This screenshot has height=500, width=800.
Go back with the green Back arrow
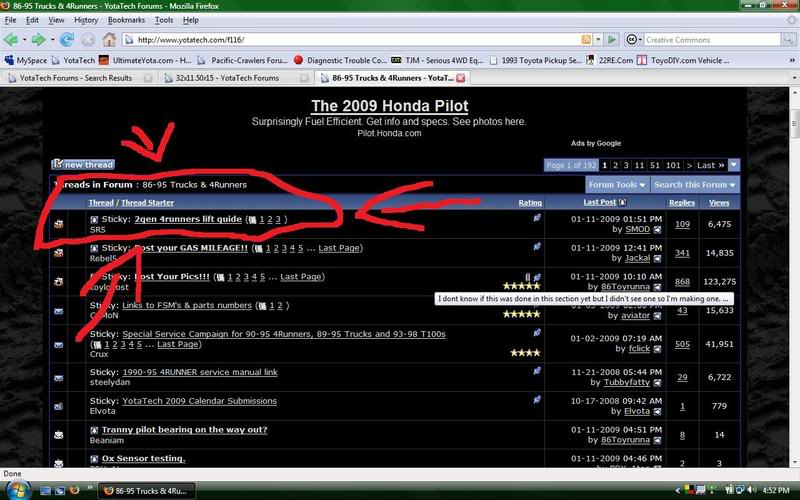[10, 39]
